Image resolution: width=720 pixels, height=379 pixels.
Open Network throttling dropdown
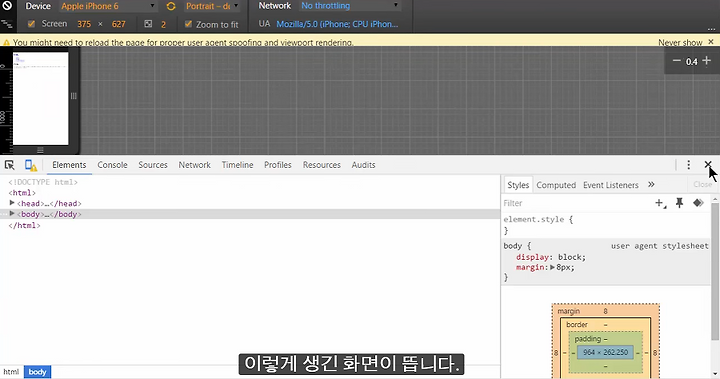click(349, 6)
